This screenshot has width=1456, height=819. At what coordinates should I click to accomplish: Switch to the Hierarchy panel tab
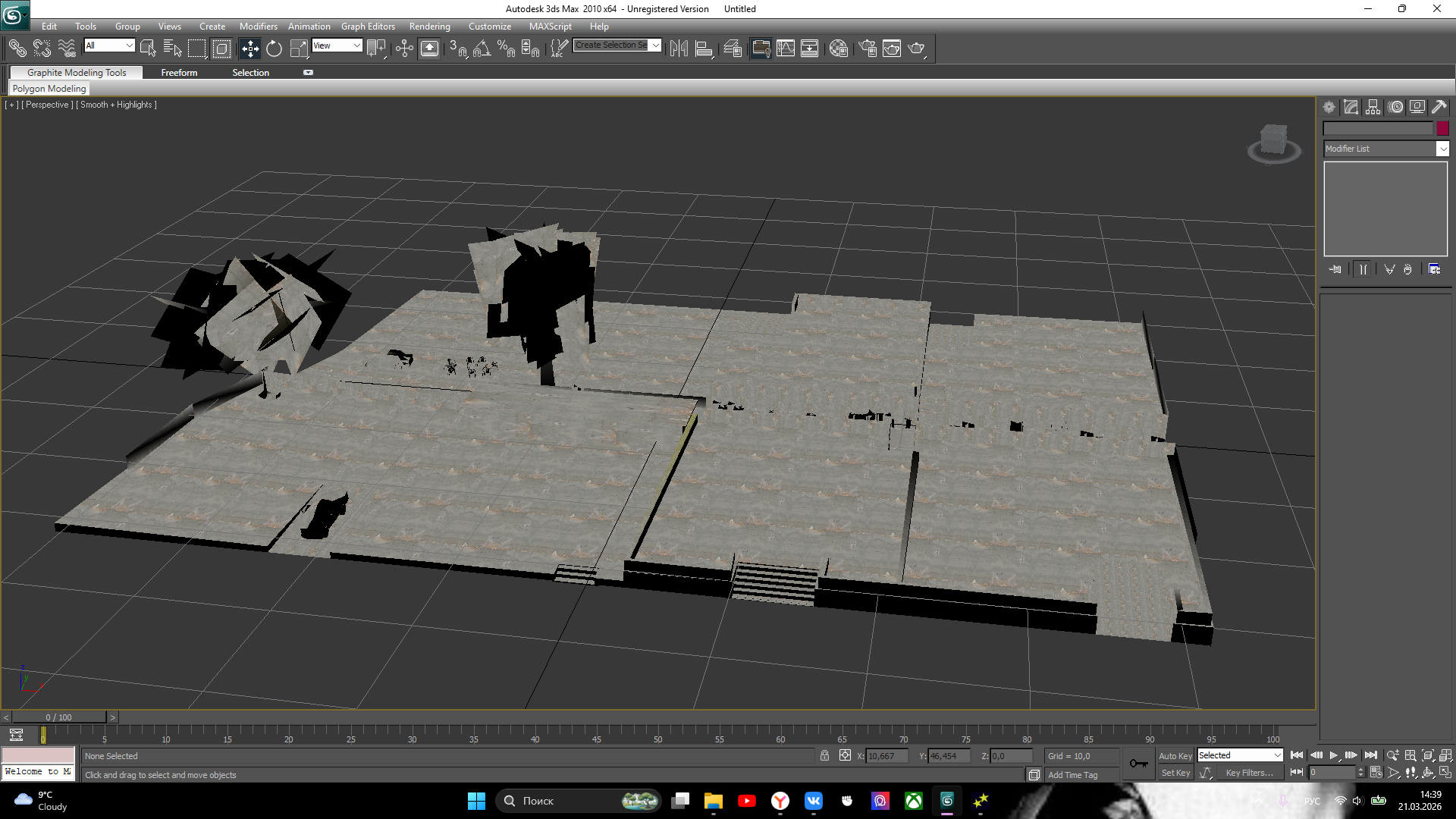click(1373, 107)
